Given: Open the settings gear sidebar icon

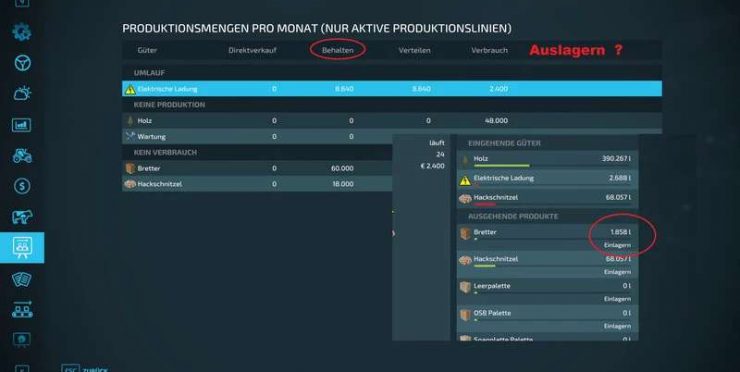Looking at the screenshot, I should (22, 32).
